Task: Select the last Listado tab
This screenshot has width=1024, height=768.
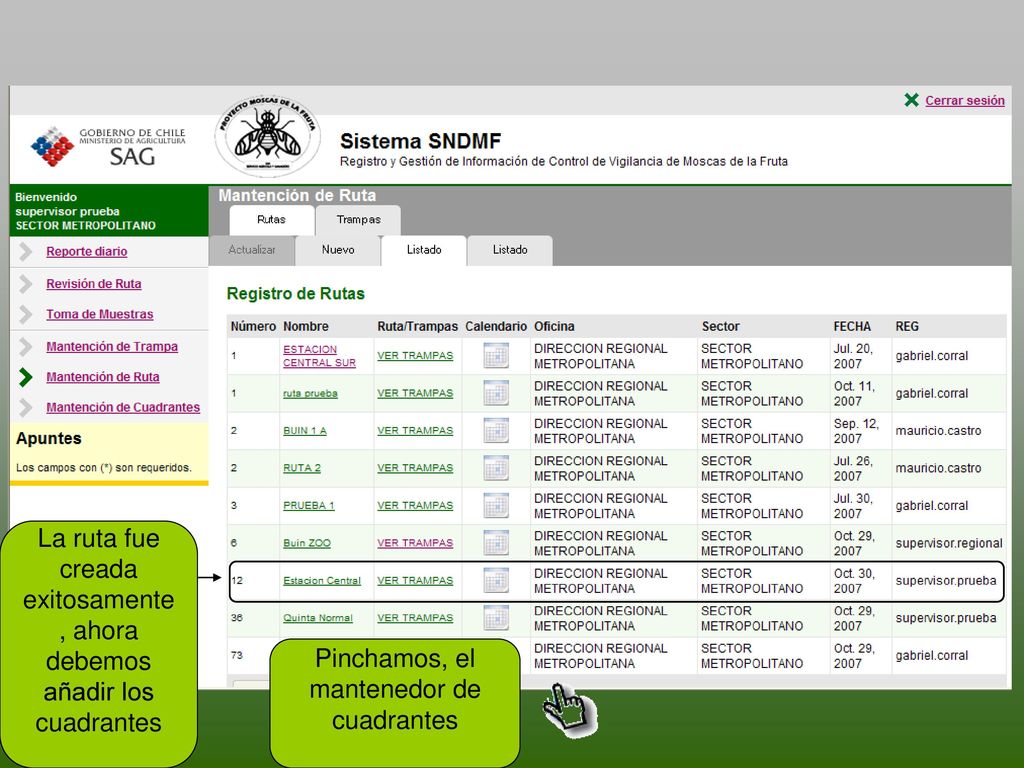Action: tap(510, 250)
